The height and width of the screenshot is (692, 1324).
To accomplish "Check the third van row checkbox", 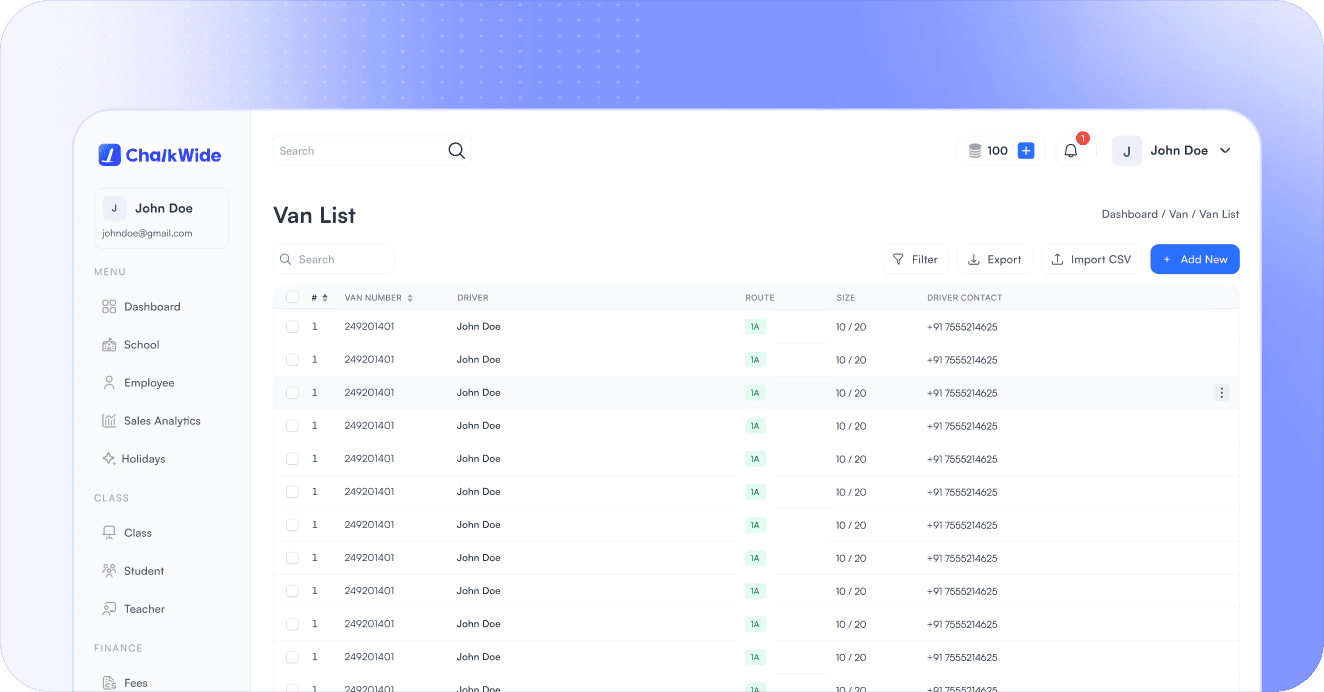I will point(292,393).
